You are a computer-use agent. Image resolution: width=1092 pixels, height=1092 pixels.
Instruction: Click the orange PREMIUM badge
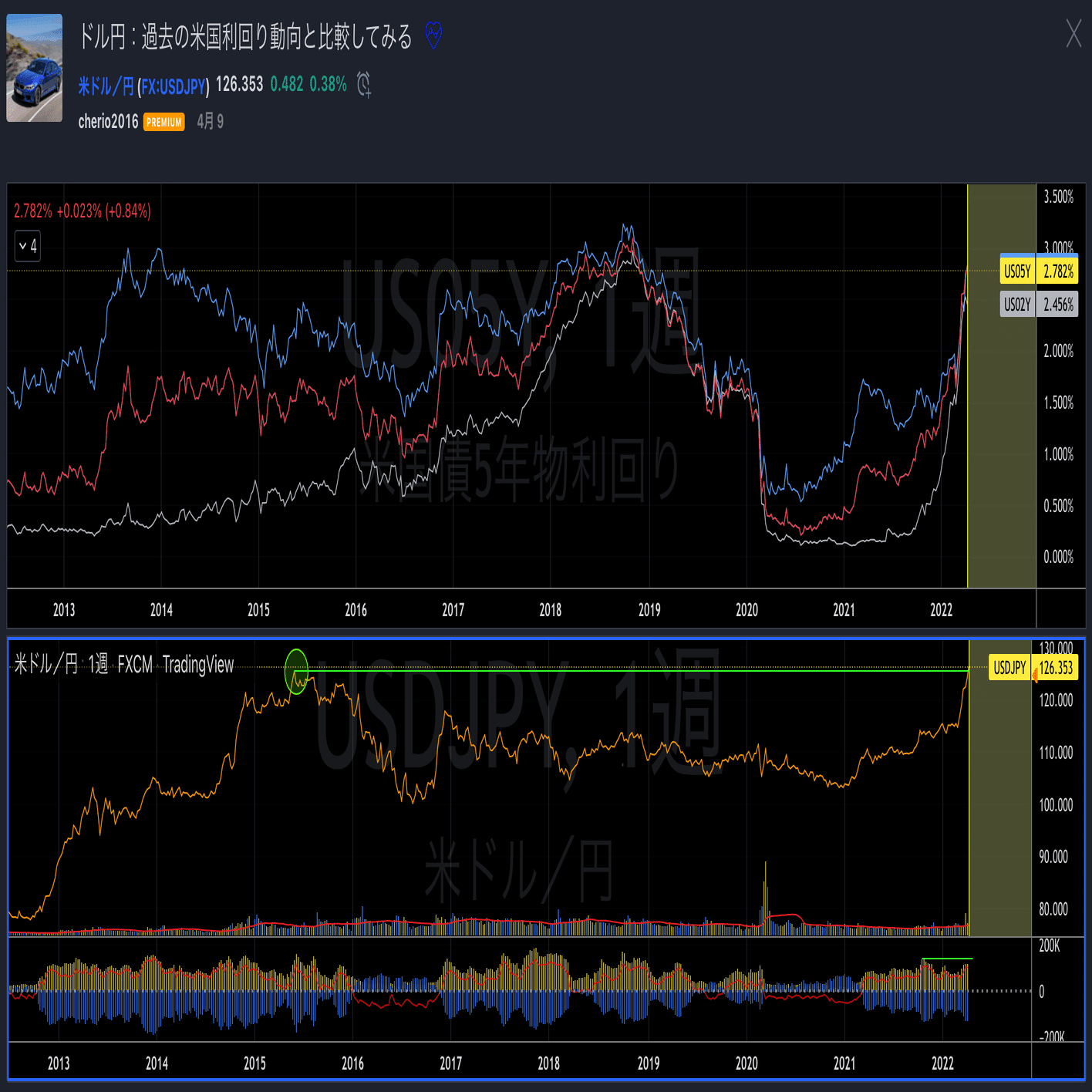point(163,122)
